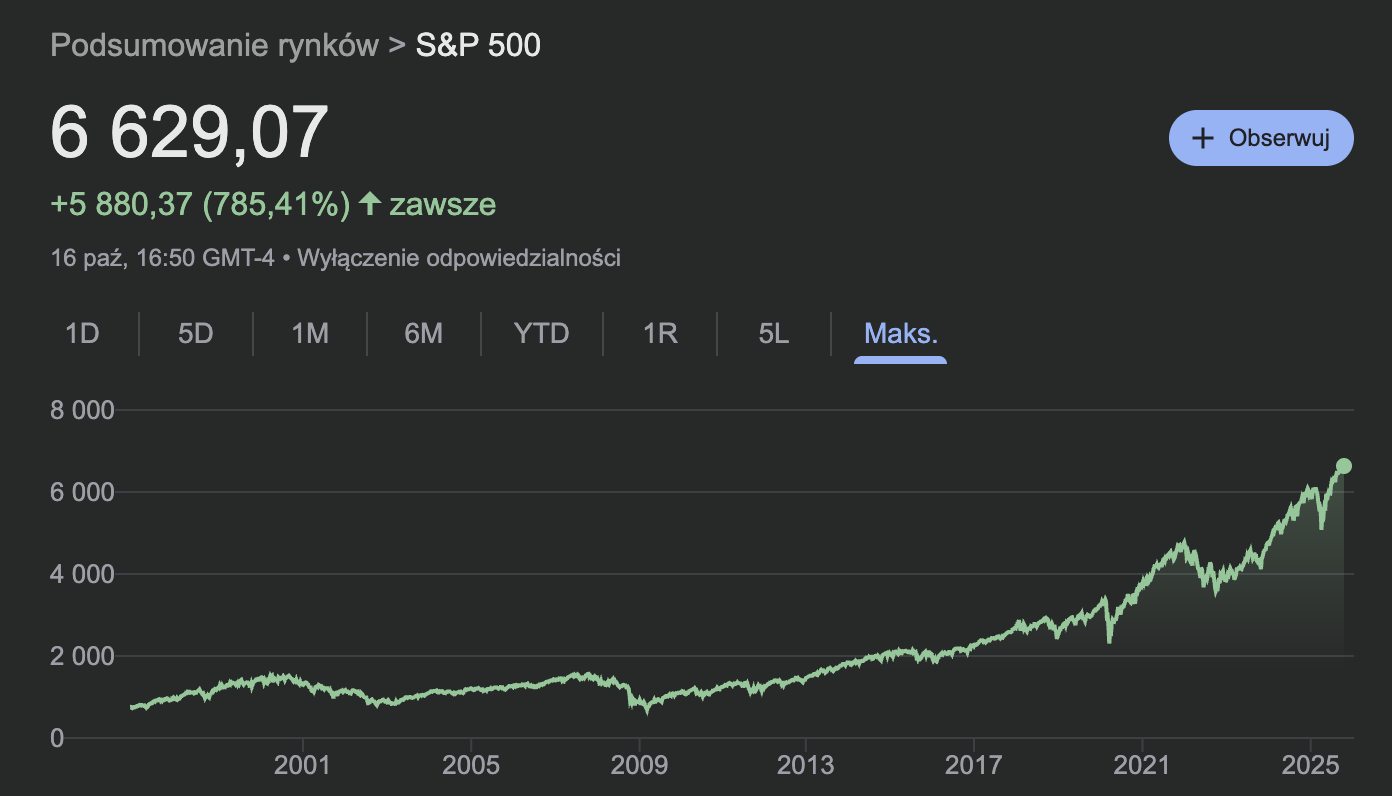Viewport: 1392px width, 796px height.
Task: Switch to the 5D range tab
Action: [x=196, y=333]
